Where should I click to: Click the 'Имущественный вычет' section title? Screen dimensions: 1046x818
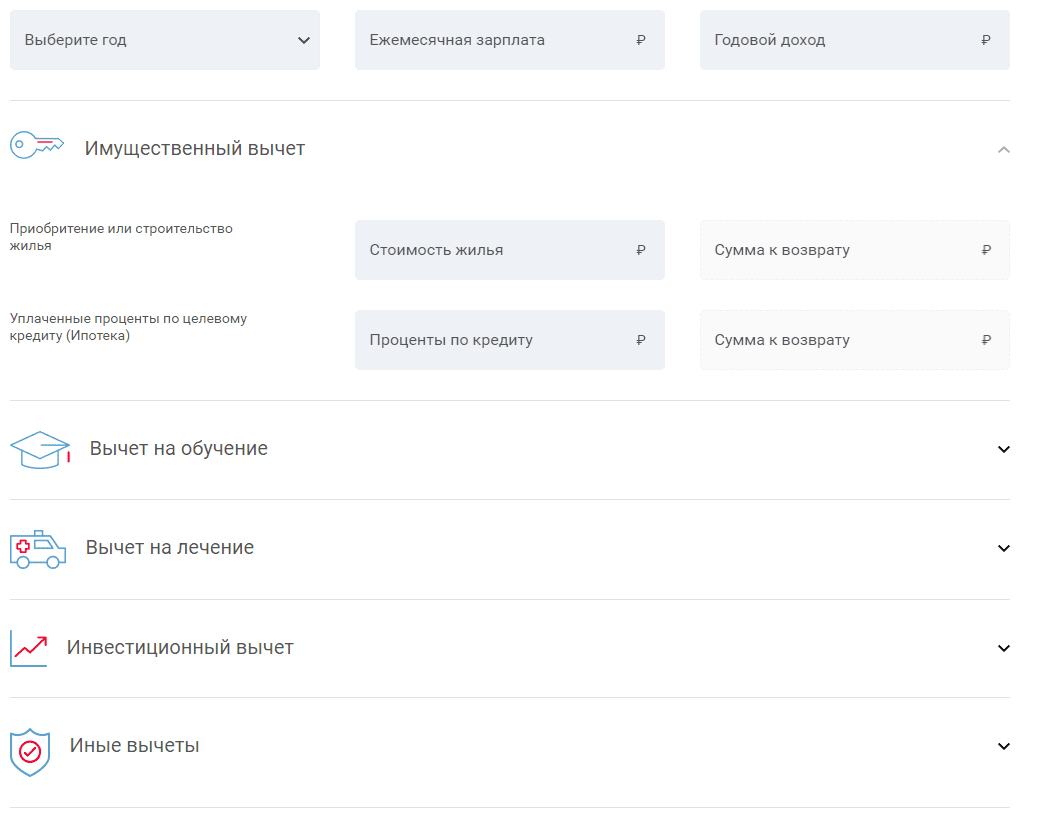(x=195, y=149)
